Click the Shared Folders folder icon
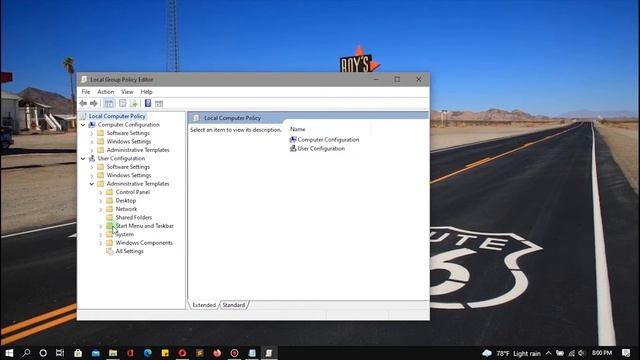640x360 pixels. click(109, 218)
